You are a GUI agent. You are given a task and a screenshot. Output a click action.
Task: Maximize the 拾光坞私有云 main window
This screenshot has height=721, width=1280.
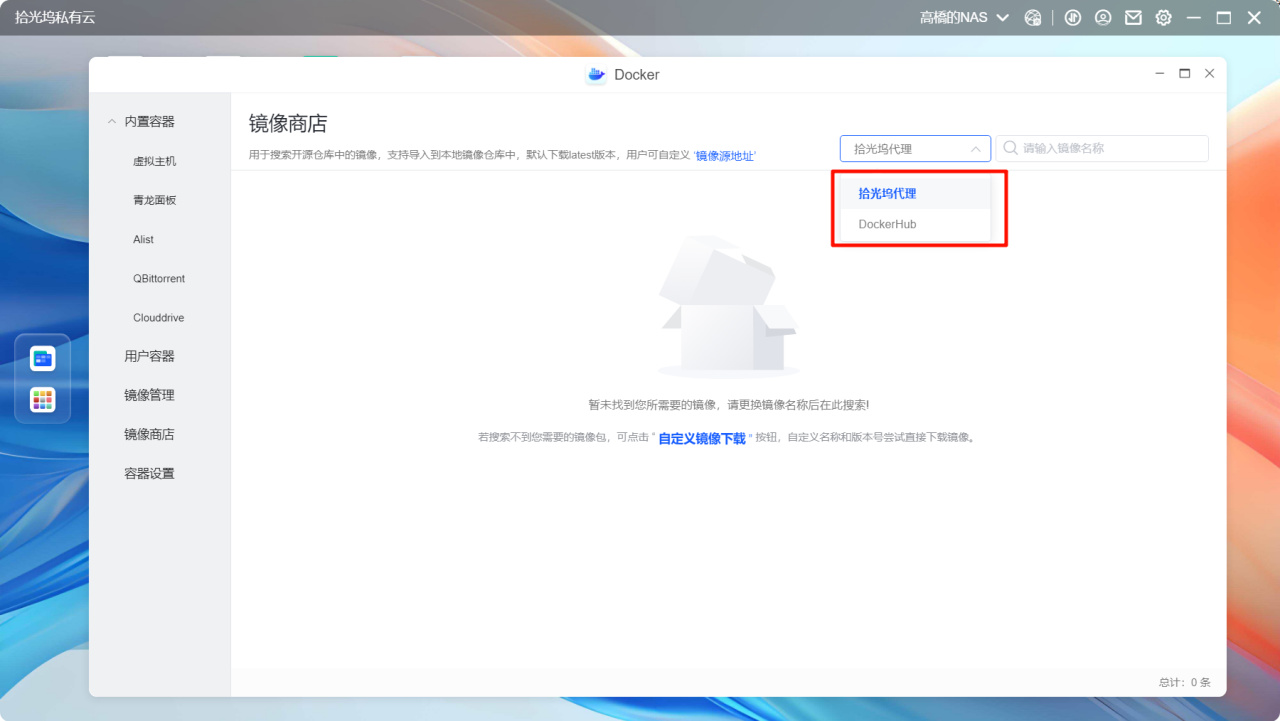(x=1223, y=18)
